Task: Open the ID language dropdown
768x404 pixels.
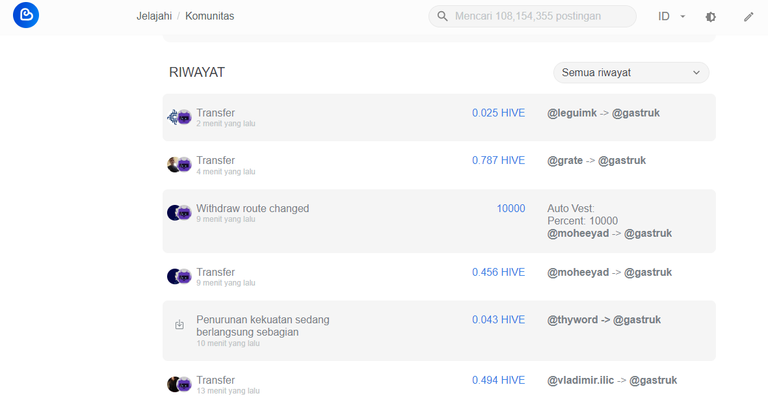Action: (672, 16)
